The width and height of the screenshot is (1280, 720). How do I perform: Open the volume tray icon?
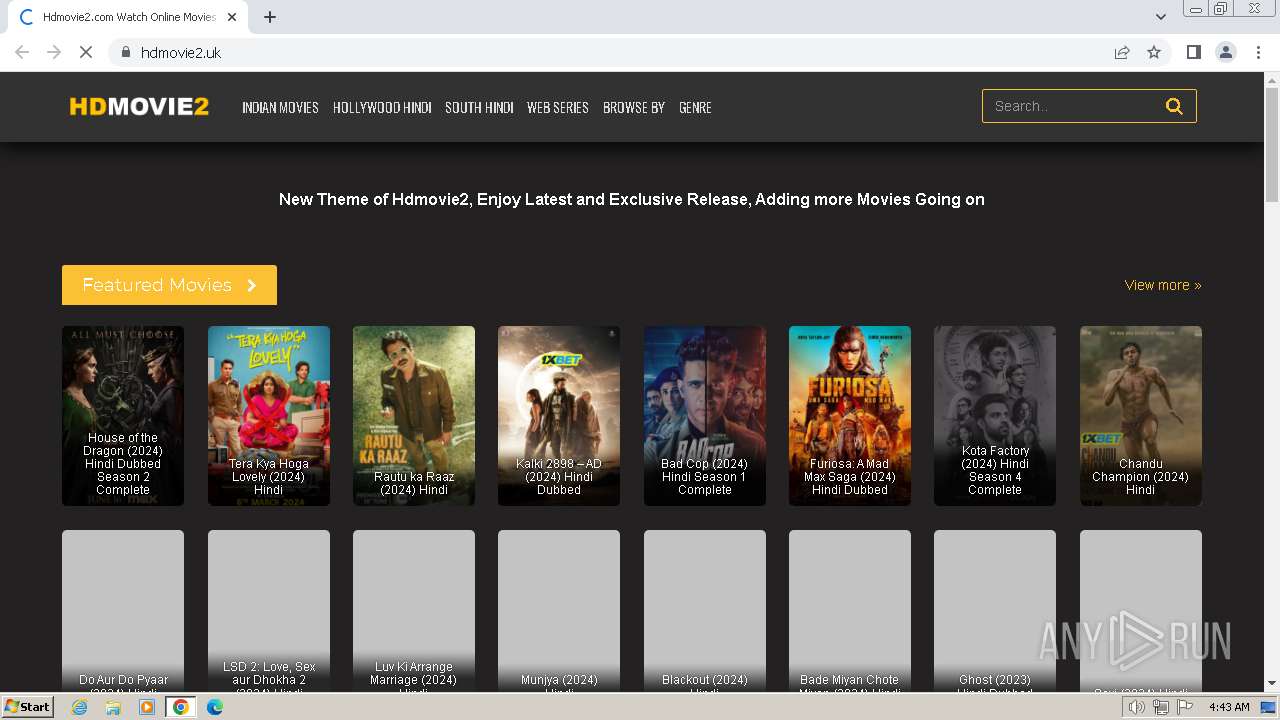[x=1137, y=707]
